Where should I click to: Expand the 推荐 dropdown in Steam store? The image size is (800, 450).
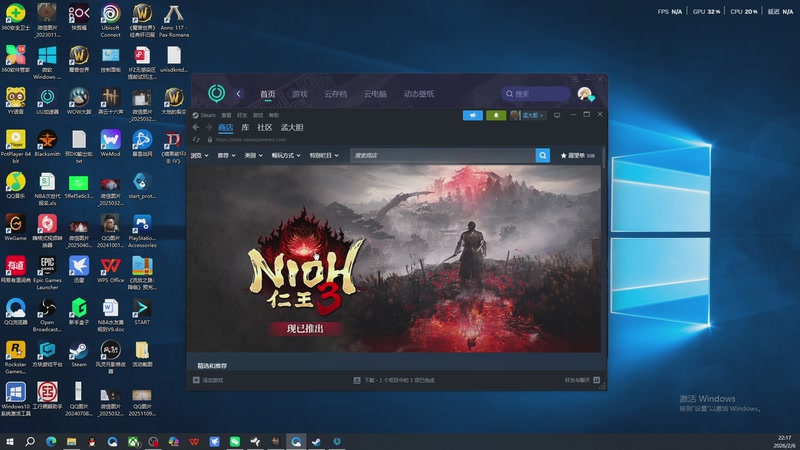227,155
